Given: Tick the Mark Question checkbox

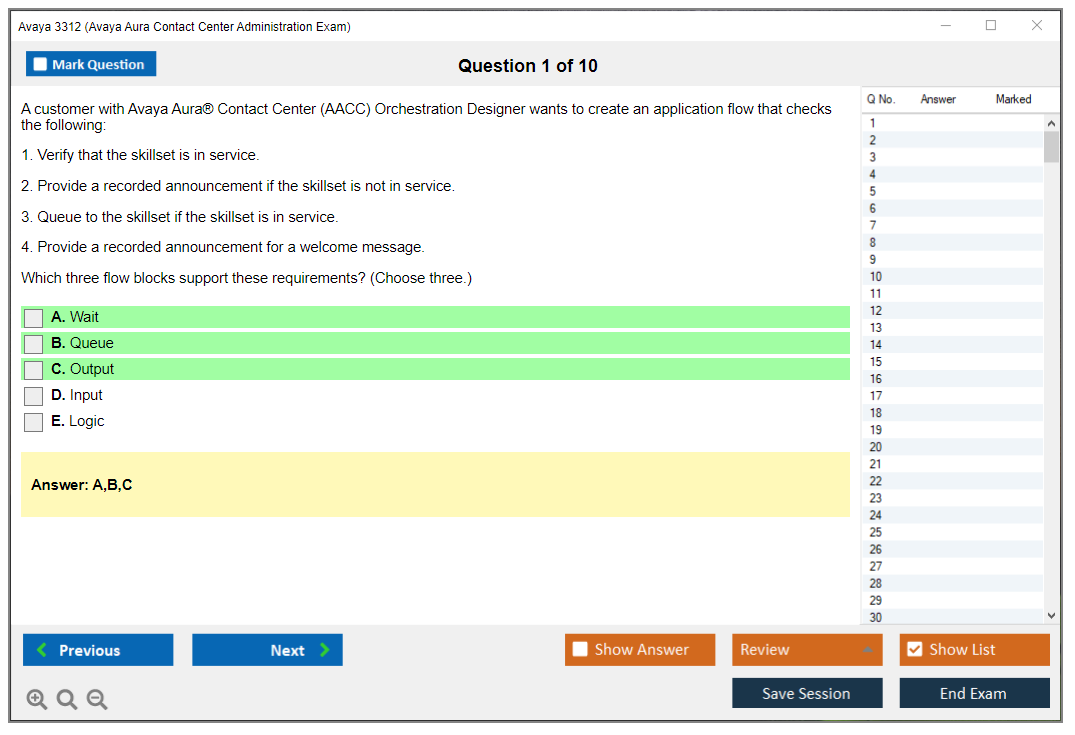Looking at the screenshot, I should point(41,65).
